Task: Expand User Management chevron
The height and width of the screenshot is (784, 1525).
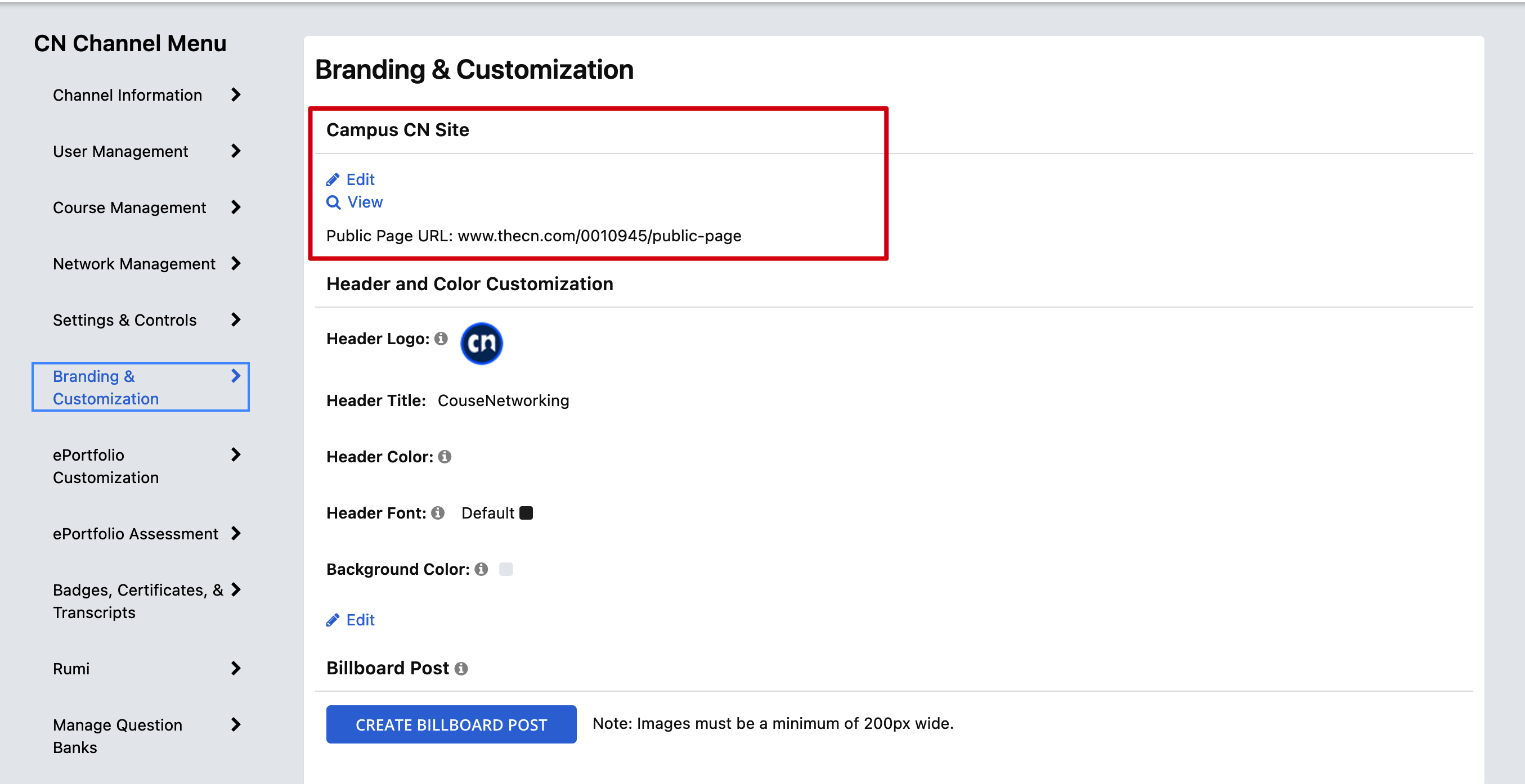Action: 236,151
